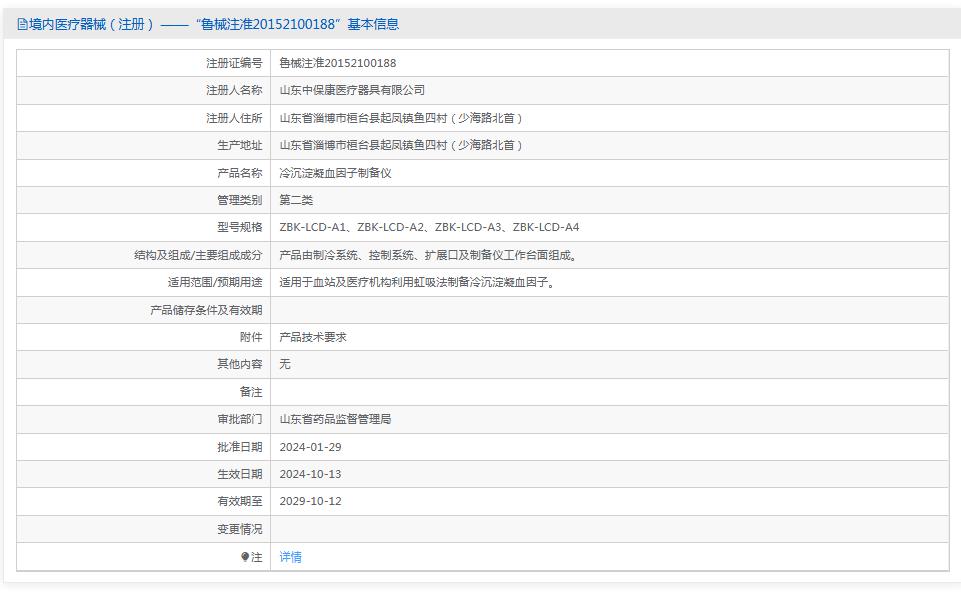Click the expiry date 2029-10-12
961x592 pixels.
(310, 501)
